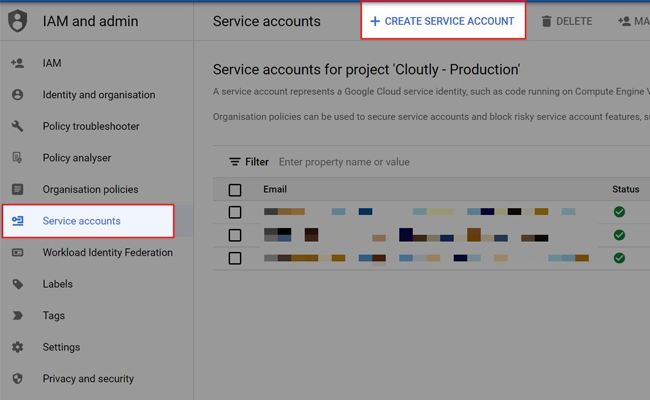The image size is (650, 400).
Task: Click the IAM add-person icon in sidebar
Action: (x=17, y=63)
